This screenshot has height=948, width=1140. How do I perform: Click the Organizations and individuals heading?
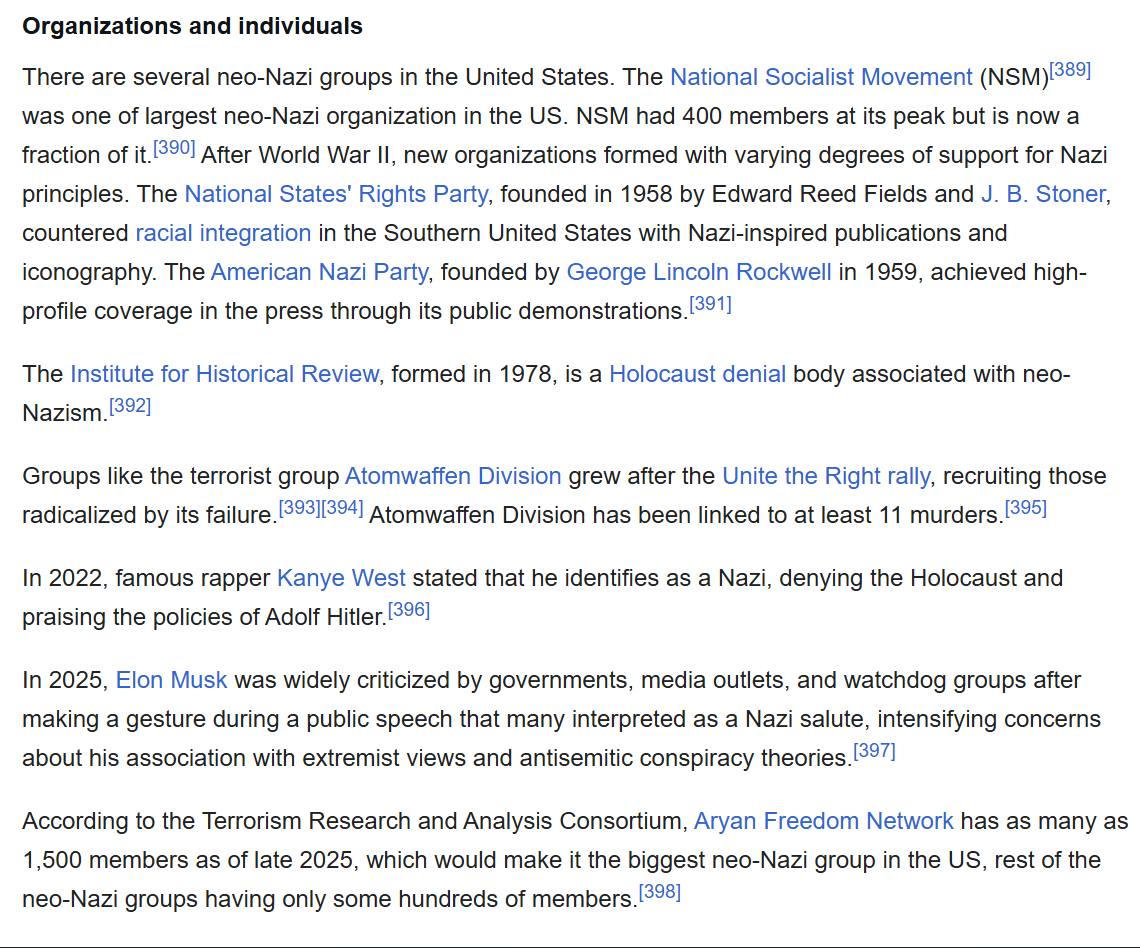[x=192, y=27]
